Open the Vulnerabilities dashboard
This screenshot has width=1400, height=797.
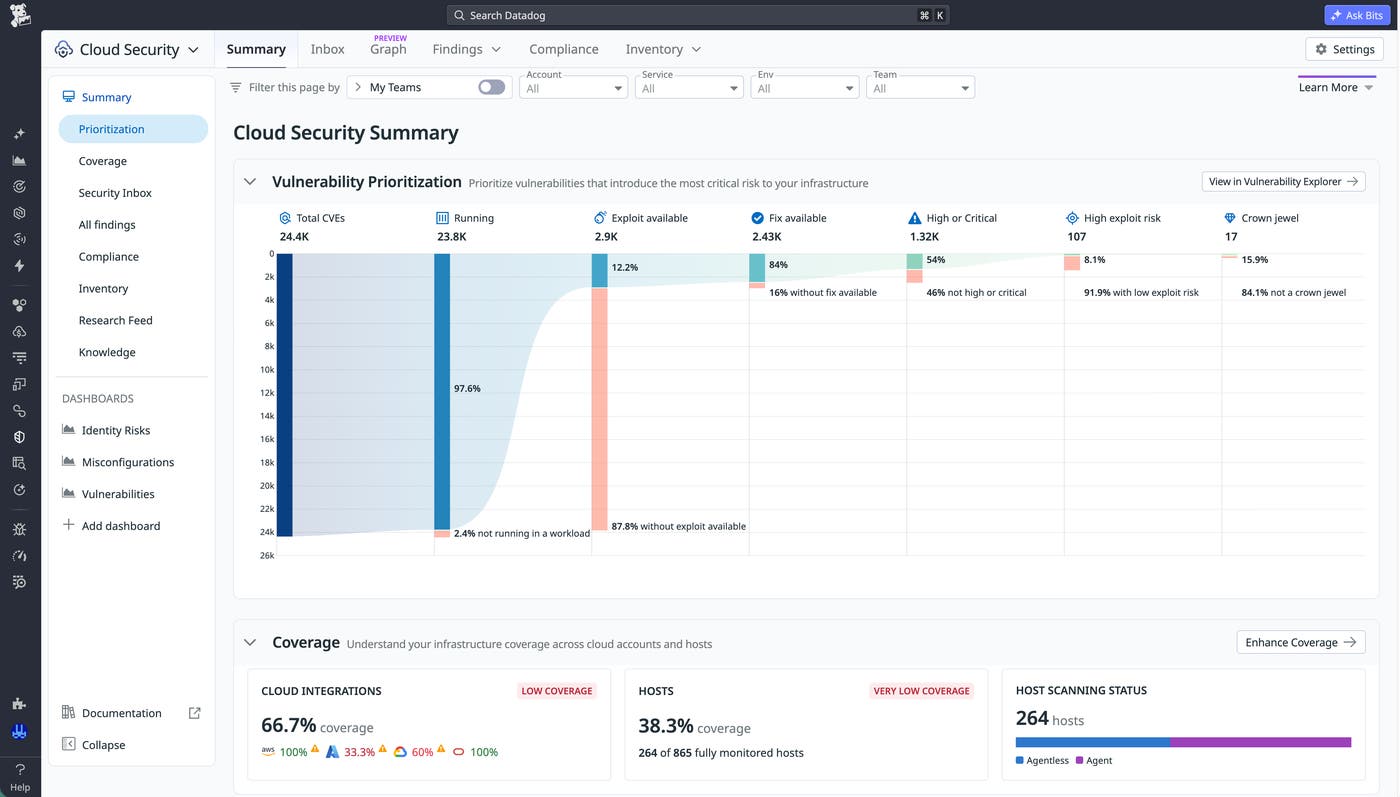(x=108, y=494)
